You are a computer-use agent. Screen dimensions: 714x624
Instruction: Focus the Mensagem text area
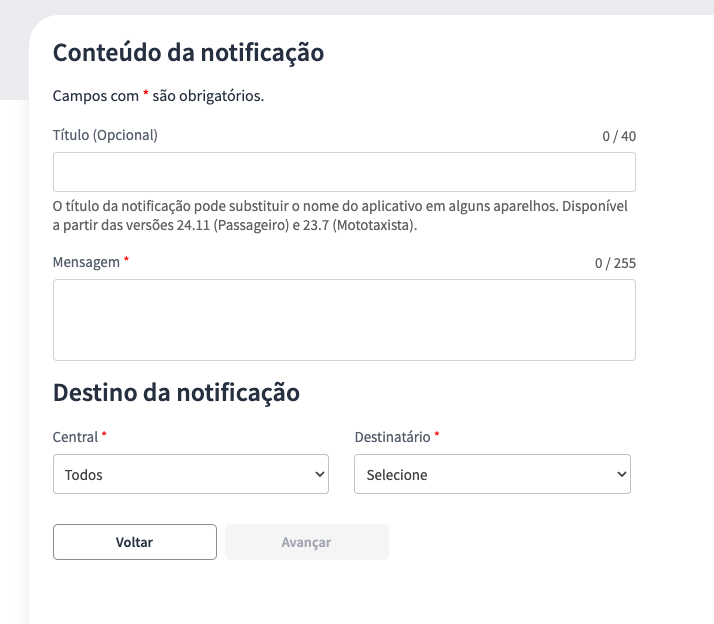tap(344, 320)
